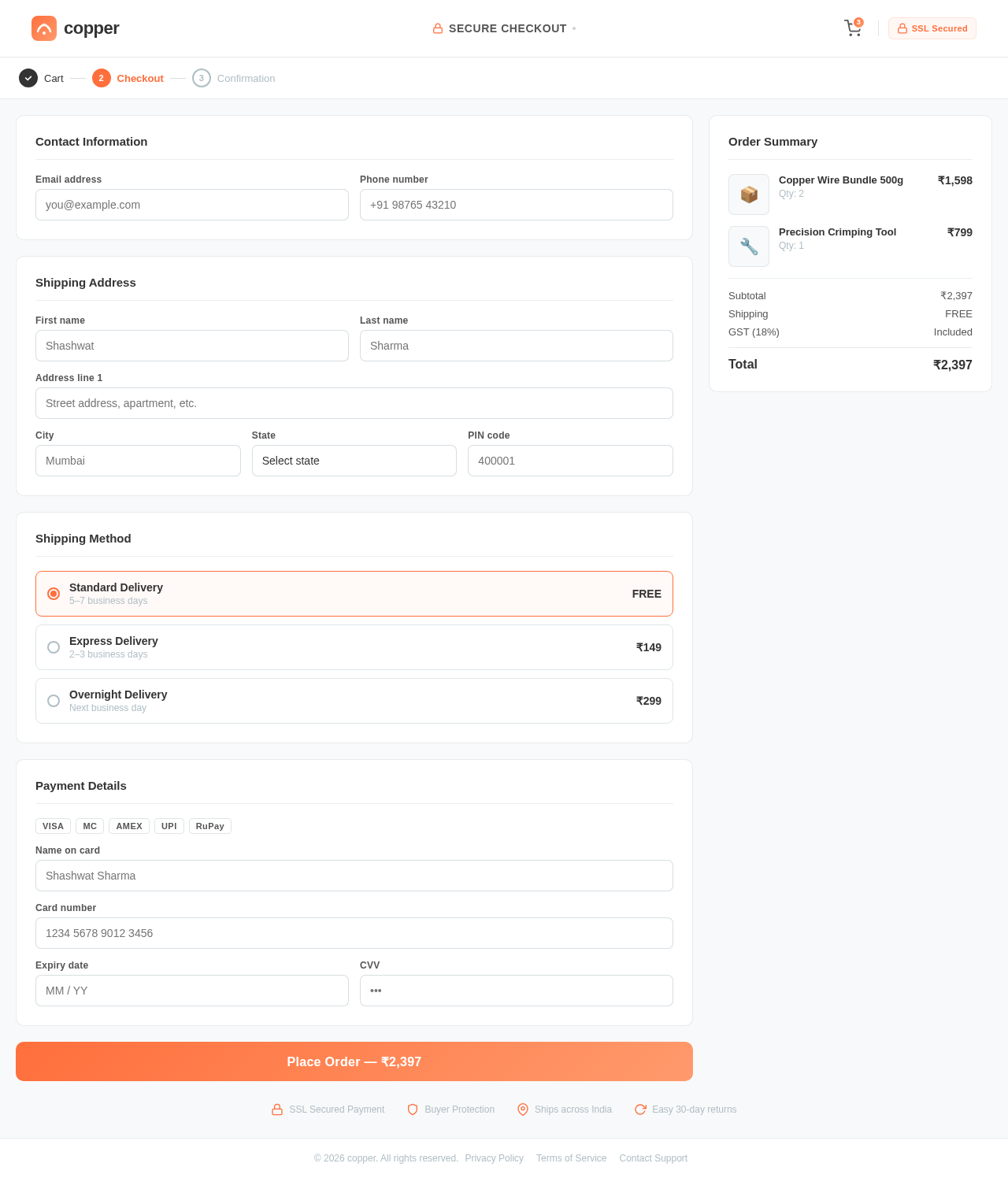This screenshot has height=1178, width=1008.
Task: Click Place Order — ₹2,397 button
Action: click(x=354, y=1061)
